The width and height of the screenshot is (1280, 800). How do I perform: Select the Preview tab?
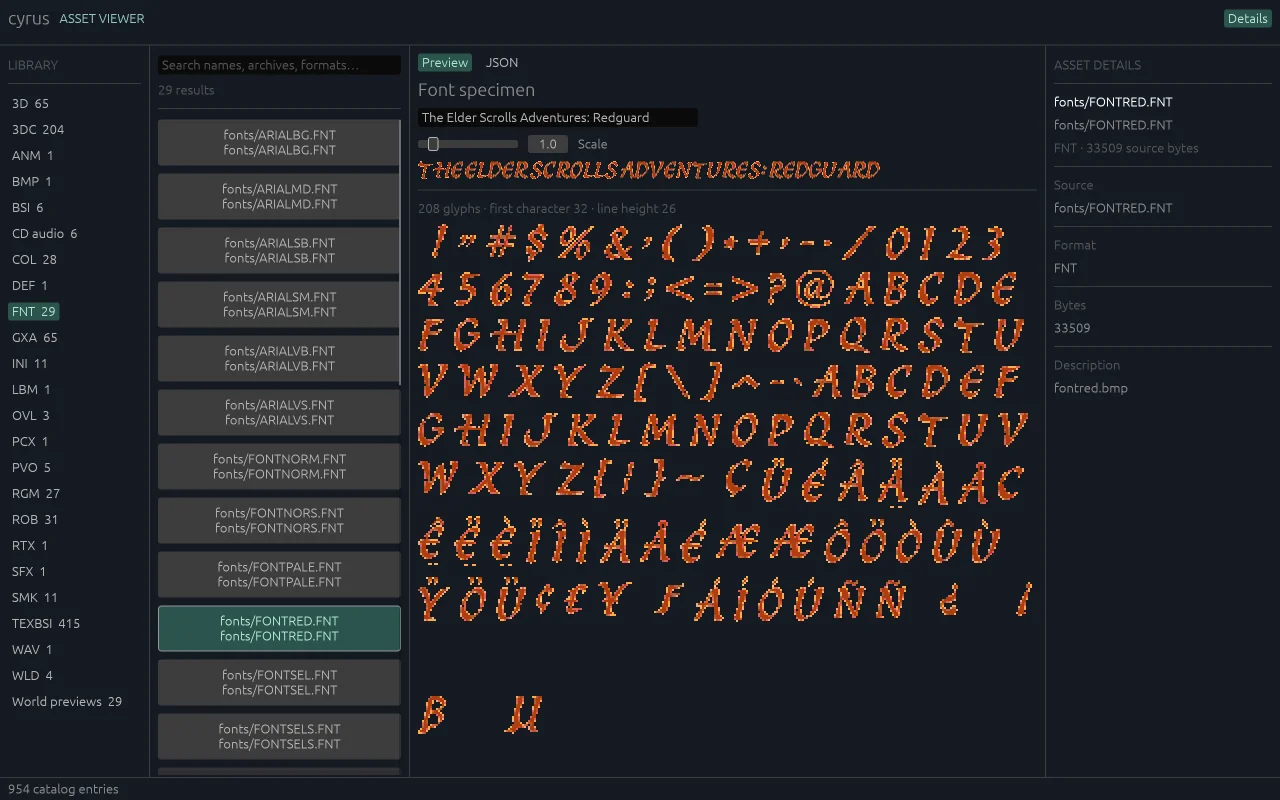click(445, 62)
